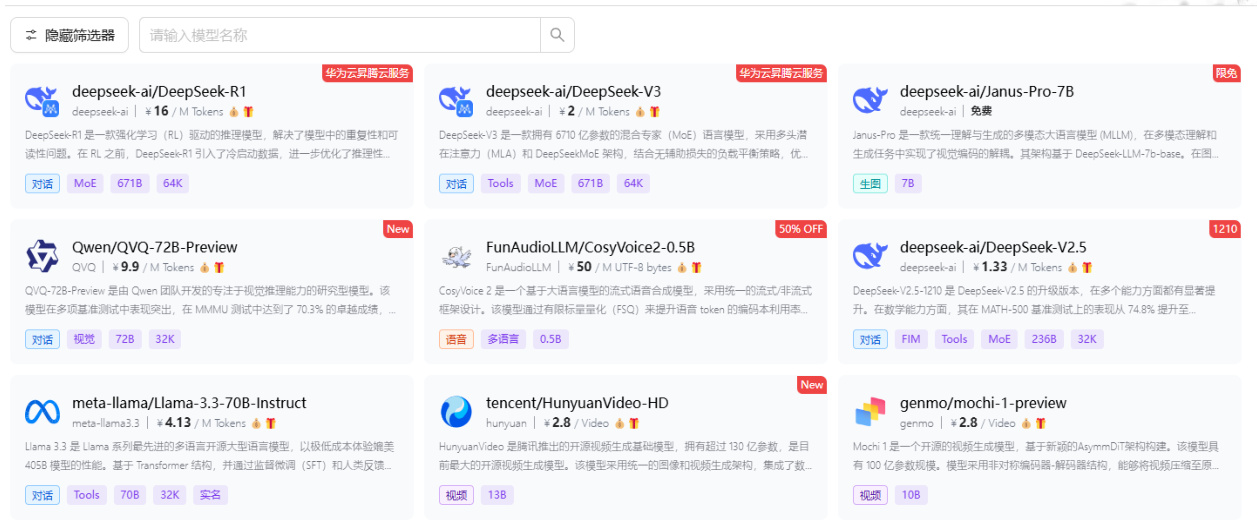Screen dimensions: 1257x528
Task: Click the 视觉 tag on the QVQ-72B-Preview card
Action: (x=84, y=339)
